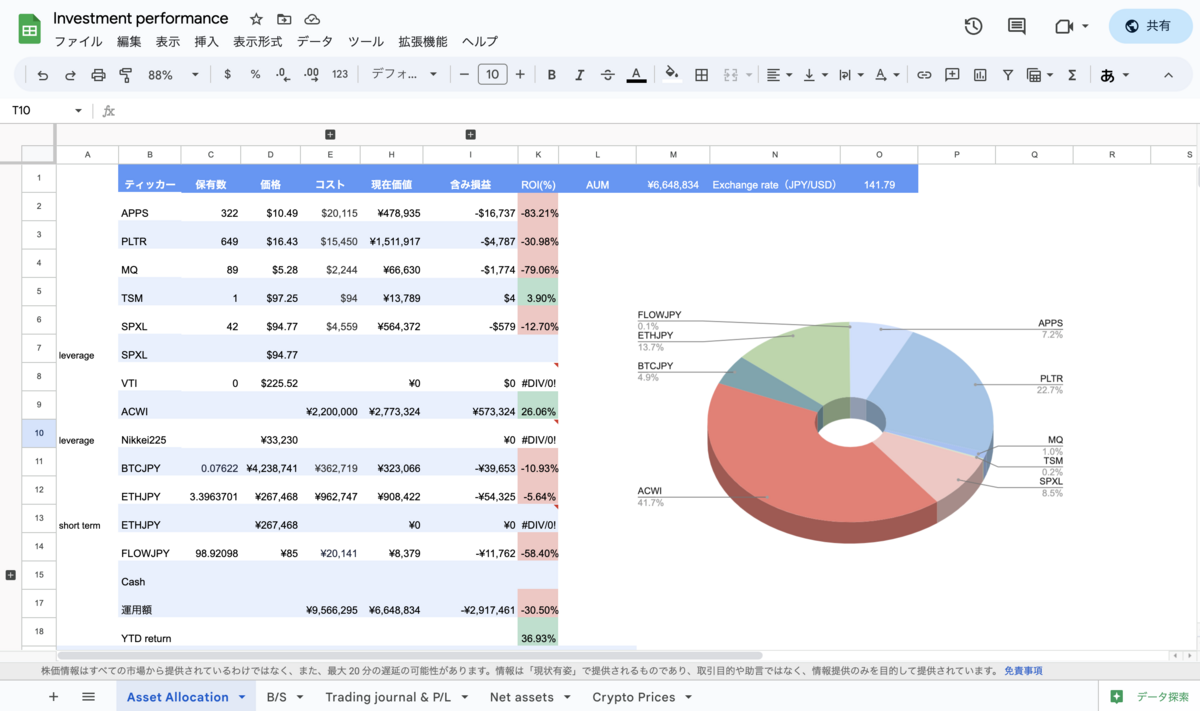Undo the last action
The width and height of the screenshot is (1200, 711).
(x=41, y=74)
